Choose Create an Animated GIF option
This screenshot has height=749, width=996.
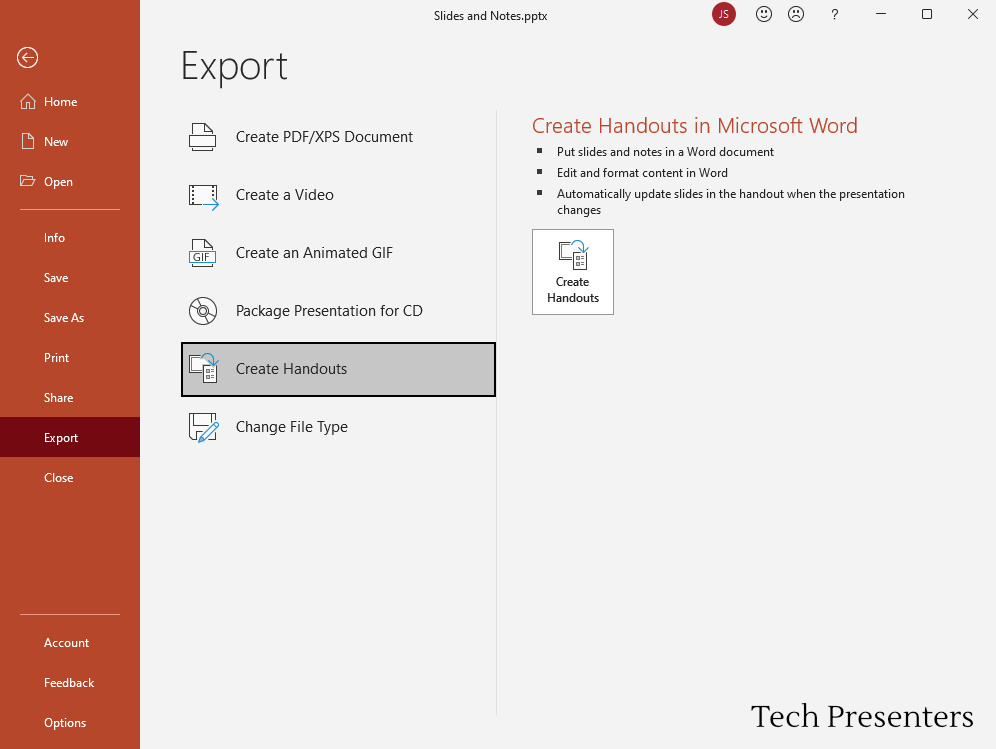pos(338,253)
